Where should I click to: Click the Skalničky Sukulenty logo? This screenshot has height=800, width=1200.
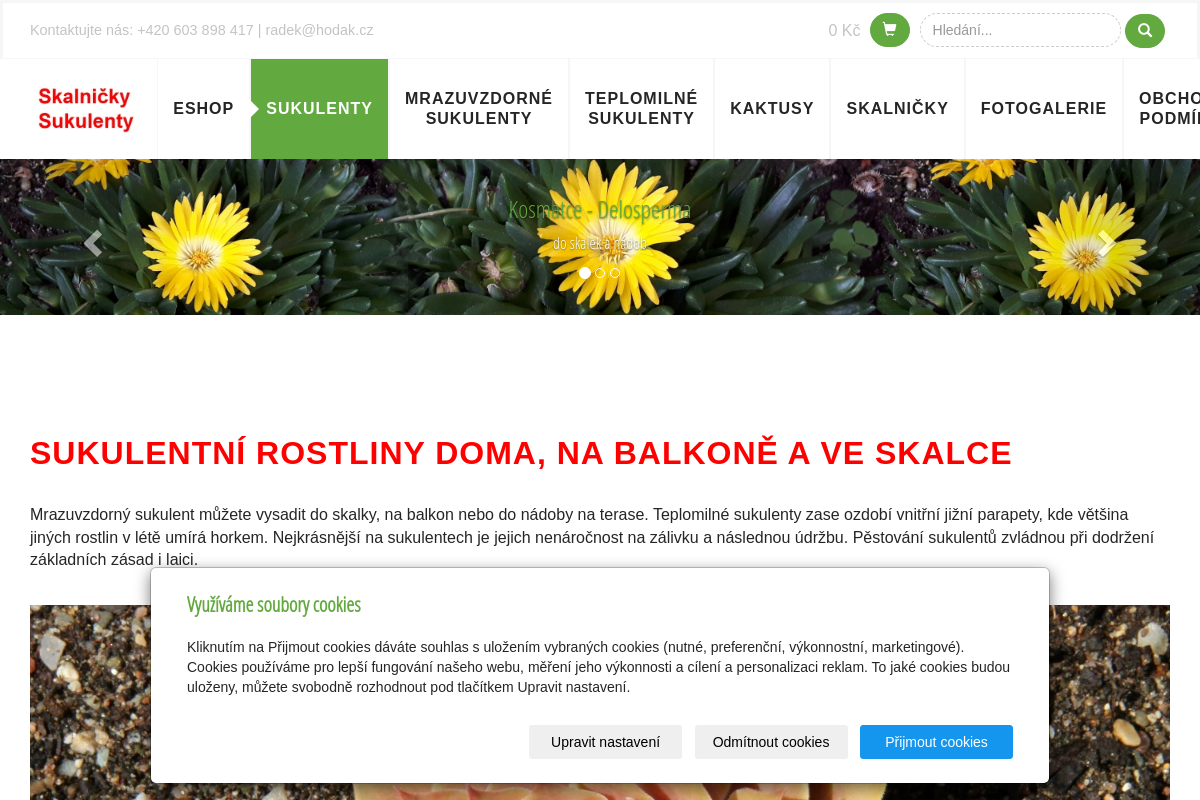(x=85, y=108)
